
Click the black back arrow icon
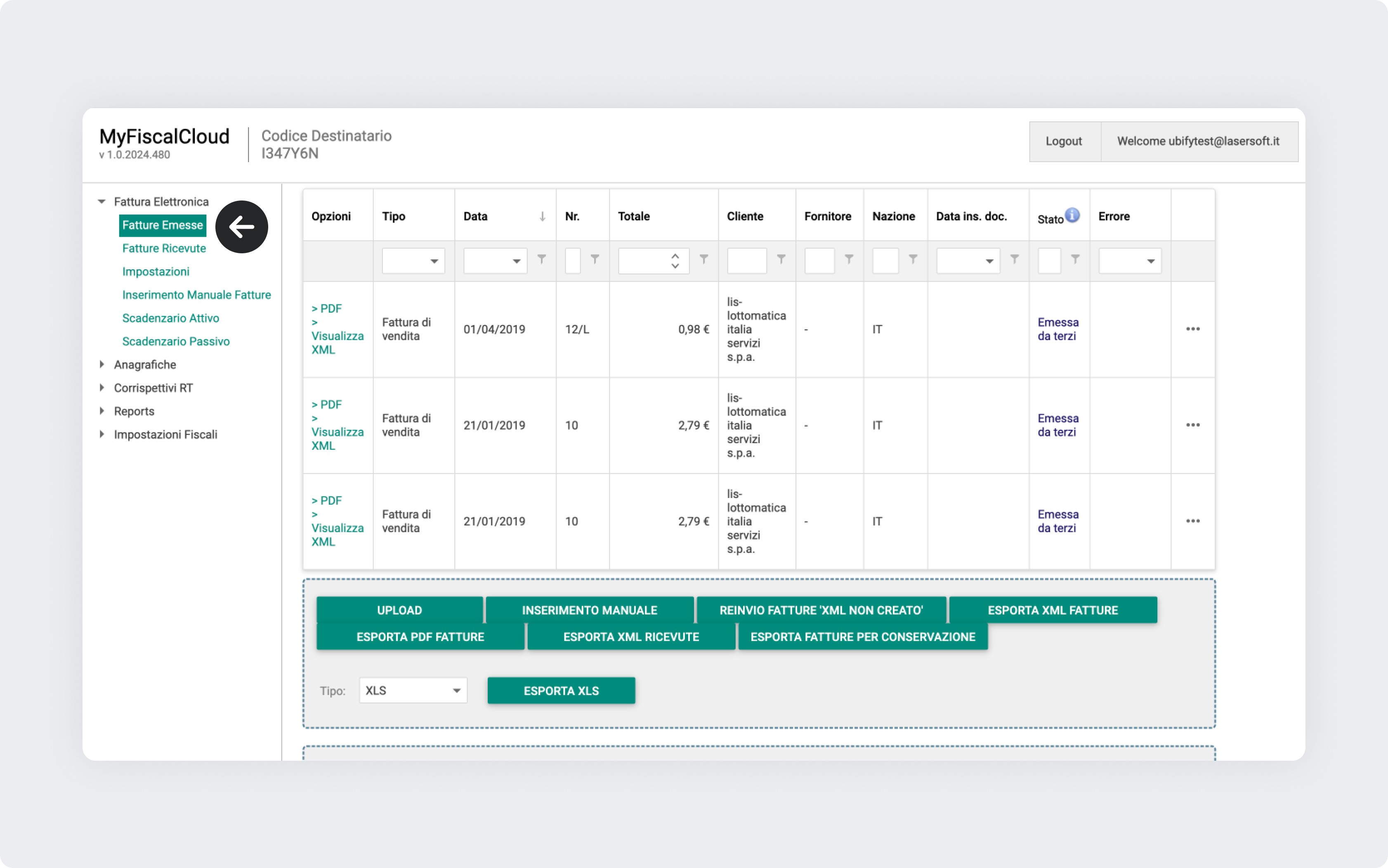point(241,227)
